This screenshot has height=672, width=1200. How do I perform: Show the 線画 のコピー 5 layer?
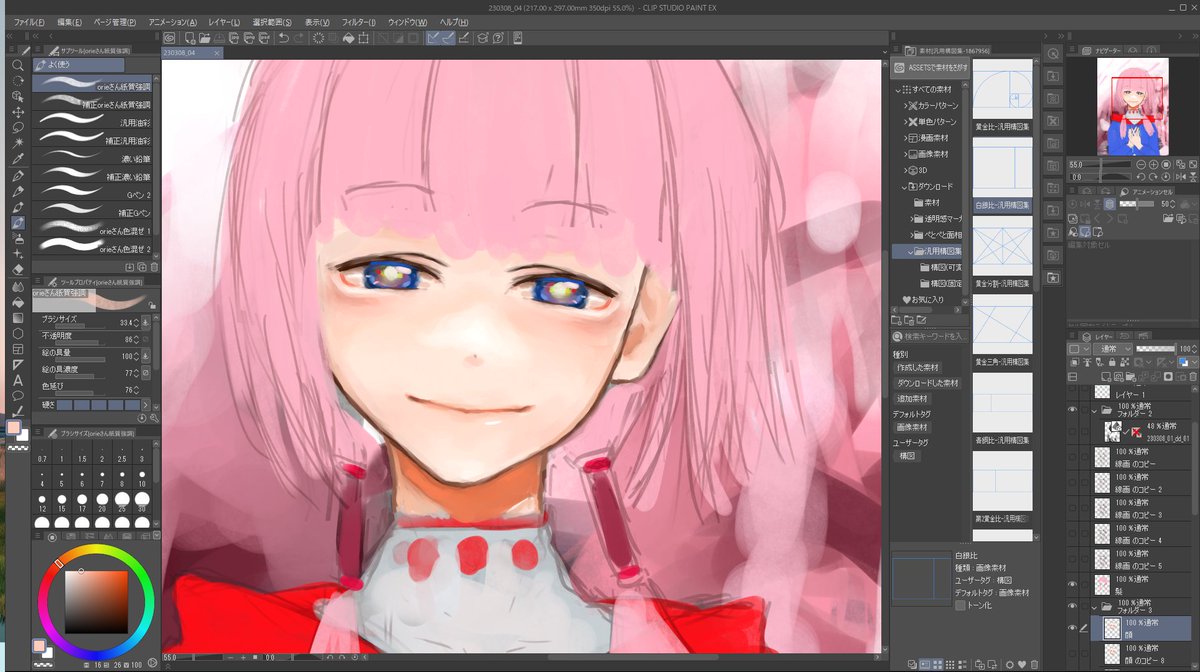click(1073, 559)
